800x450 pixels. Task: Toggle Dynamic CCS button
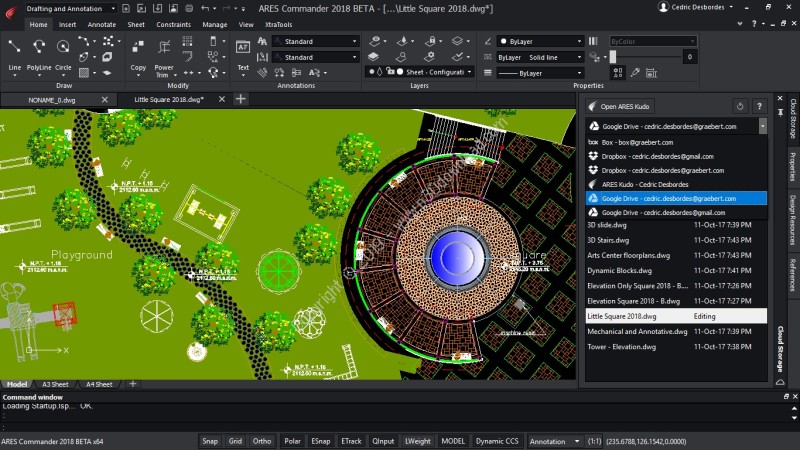497,441
